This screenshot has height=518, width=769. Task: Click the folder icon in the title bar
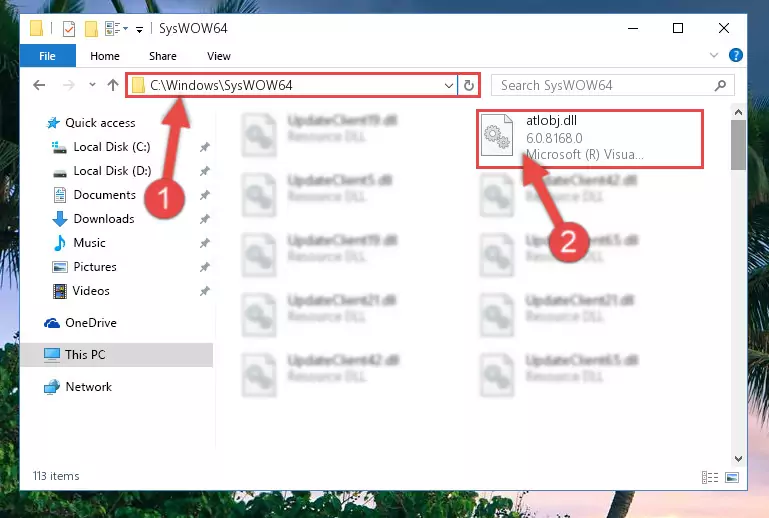point(36,28)
